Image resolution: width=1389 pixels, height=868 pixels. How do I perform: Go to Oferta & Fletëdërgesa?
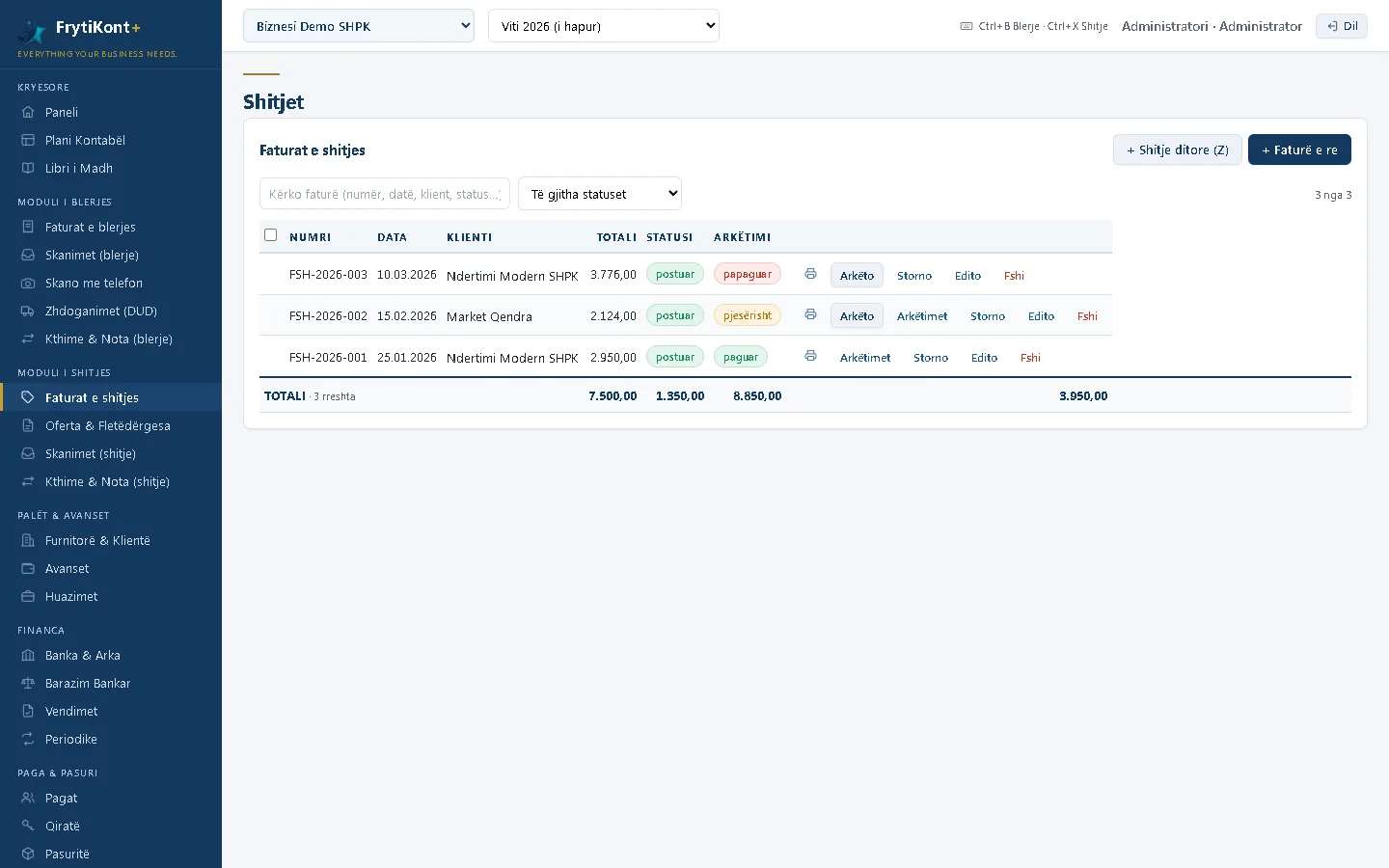(x=111, y=425)
